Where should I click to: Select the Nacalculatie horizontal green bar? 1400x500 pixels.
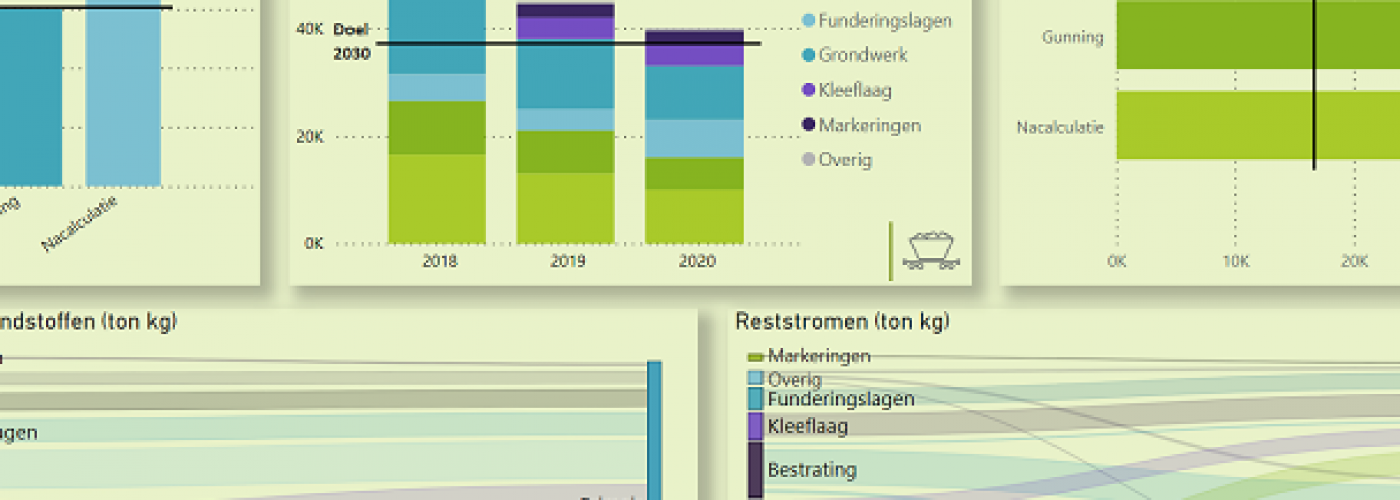(1257, 125)
